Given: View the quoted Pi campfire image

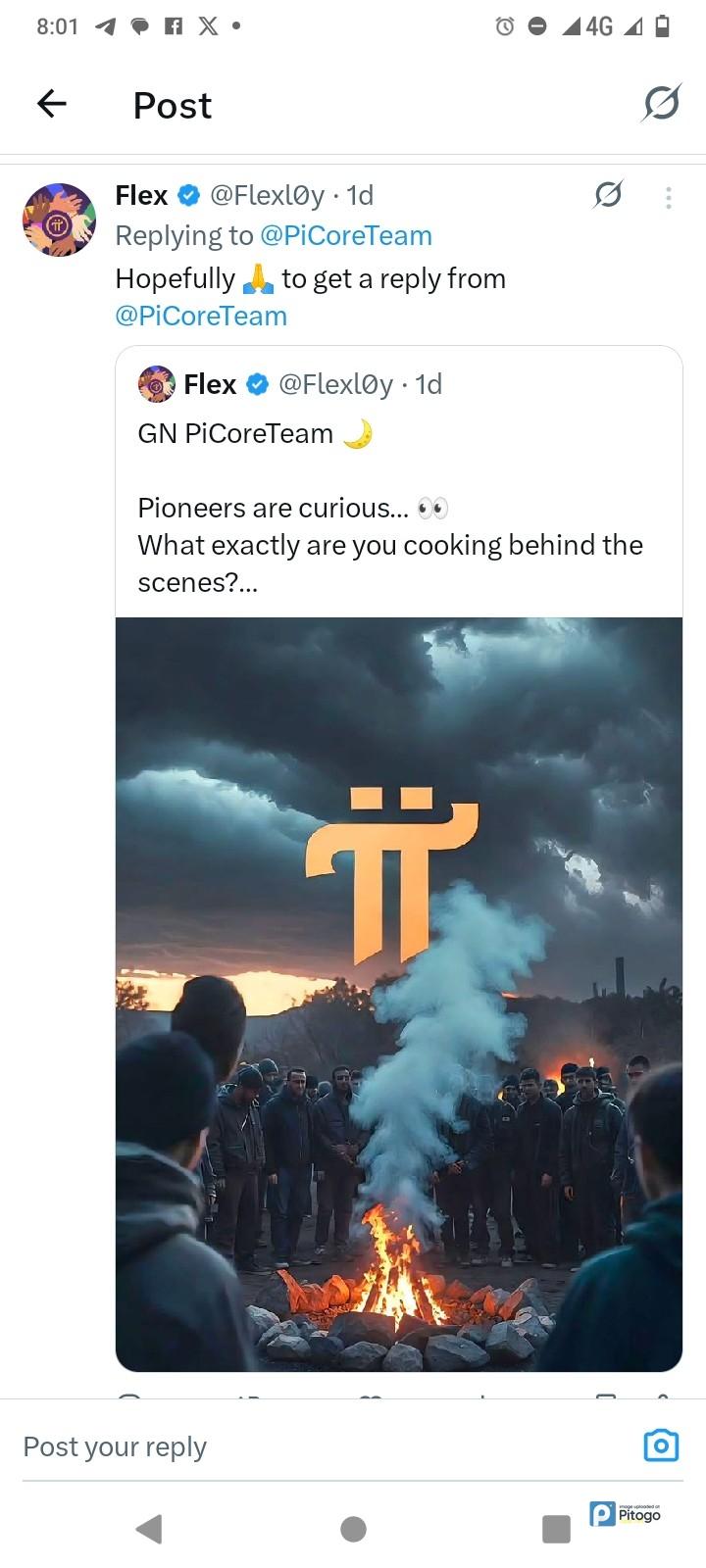Looking at the screenshot, I should tap(398, 994).
